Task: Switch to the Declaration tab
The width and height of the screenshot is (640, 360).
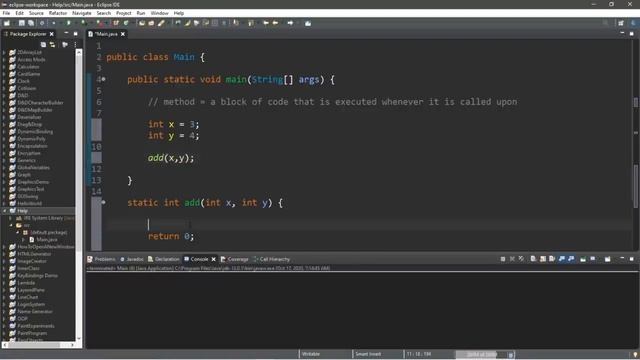Action: (164, 259)
